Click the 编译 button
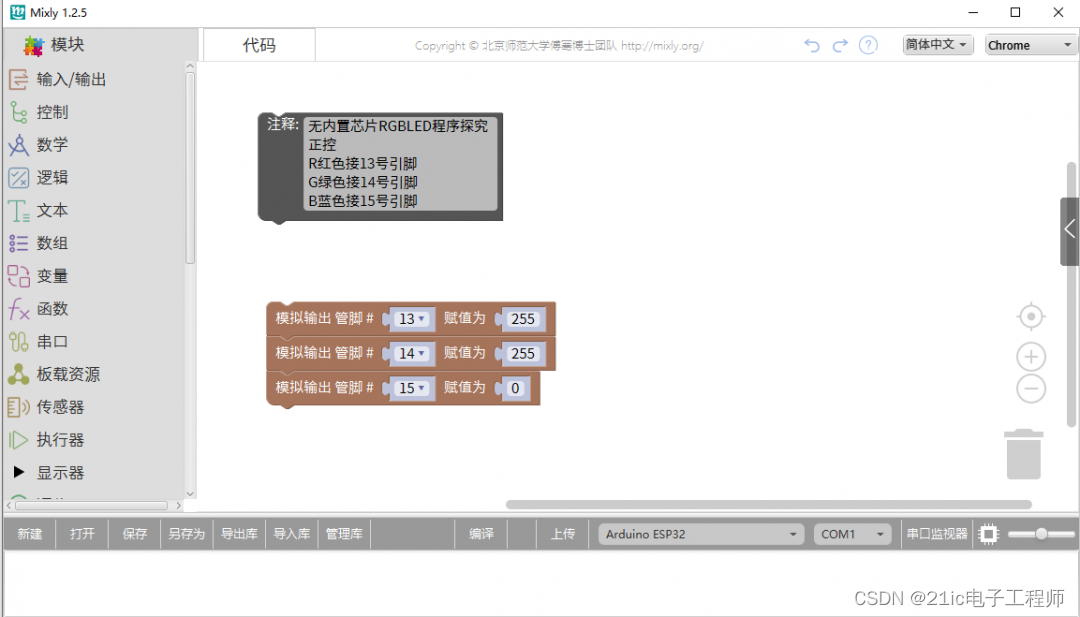 (x=481, y=534)
